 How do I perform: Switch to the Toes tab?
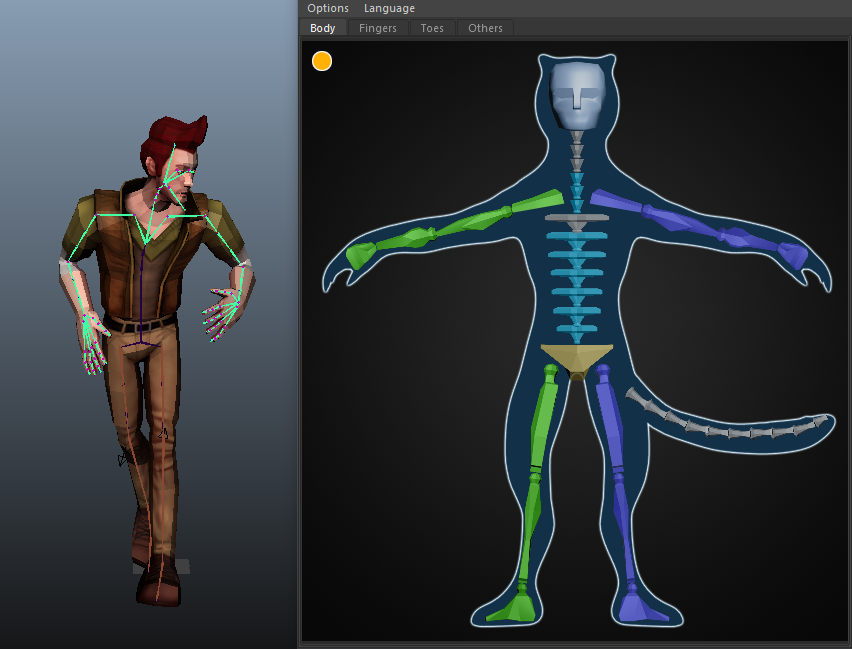click(432, 28)
